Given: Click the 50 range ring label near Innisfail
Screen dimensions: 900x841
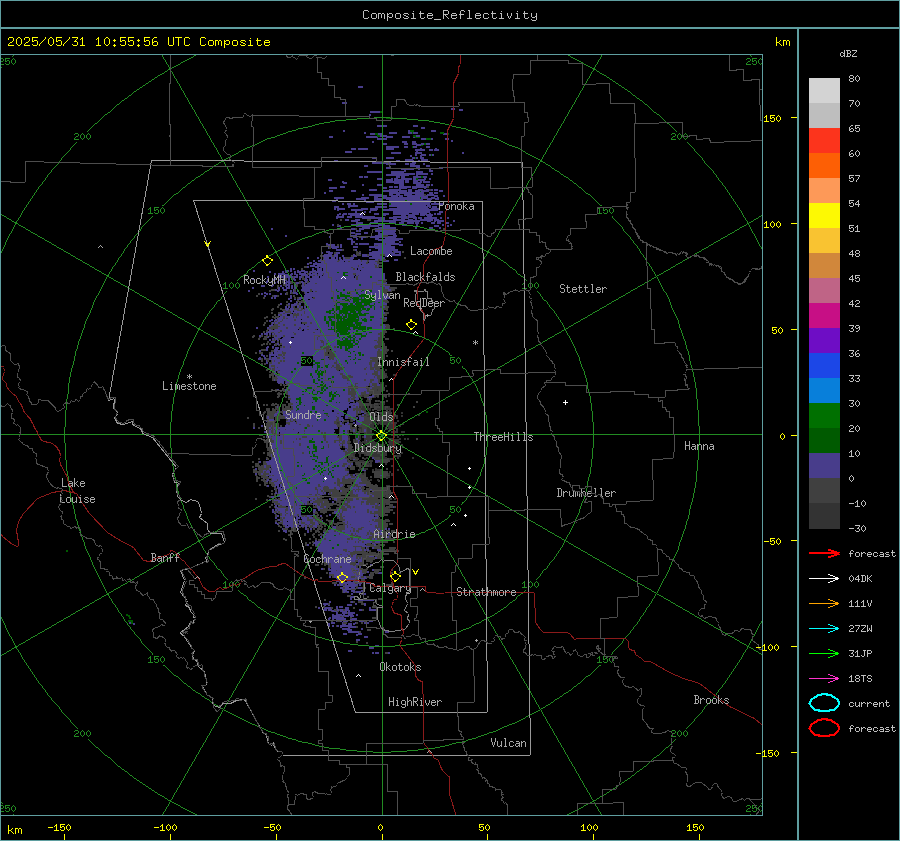Looking at the screenshot, I should click(x=455, y=361).
